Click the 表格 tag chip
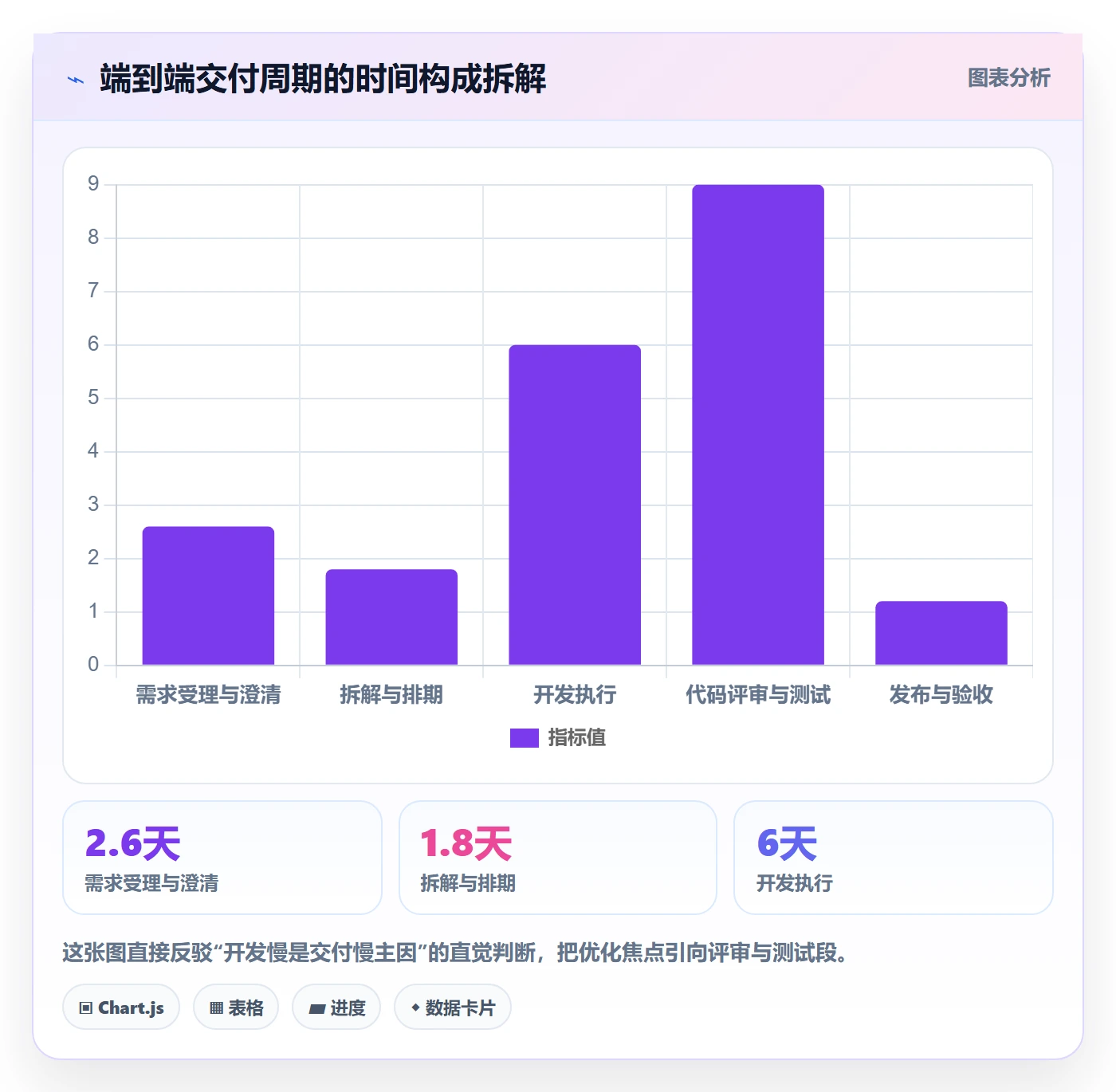The image size is (1116, 1092). click(236, 1008)
